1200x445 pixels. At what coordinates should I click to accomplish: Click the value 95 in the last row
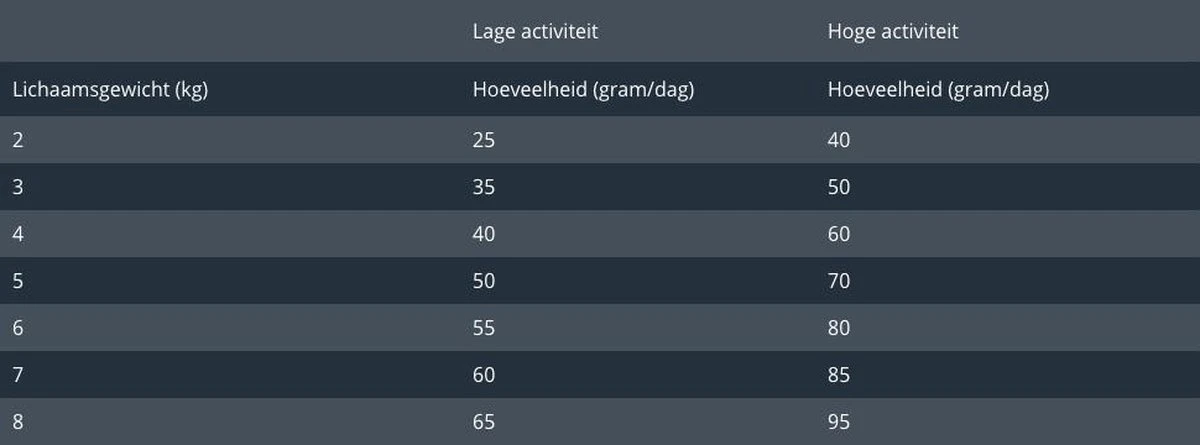(839, 422)
